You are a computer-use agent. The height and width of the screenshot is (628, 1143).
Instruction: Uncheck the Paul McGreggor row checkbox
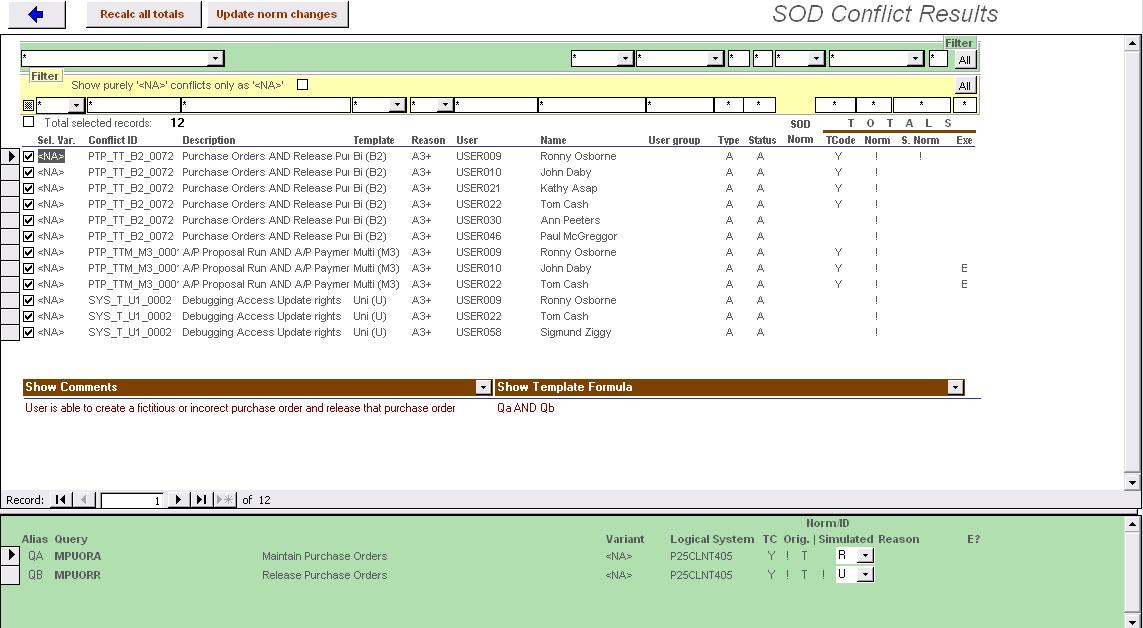pyautogui.click(x=28, y=236)
